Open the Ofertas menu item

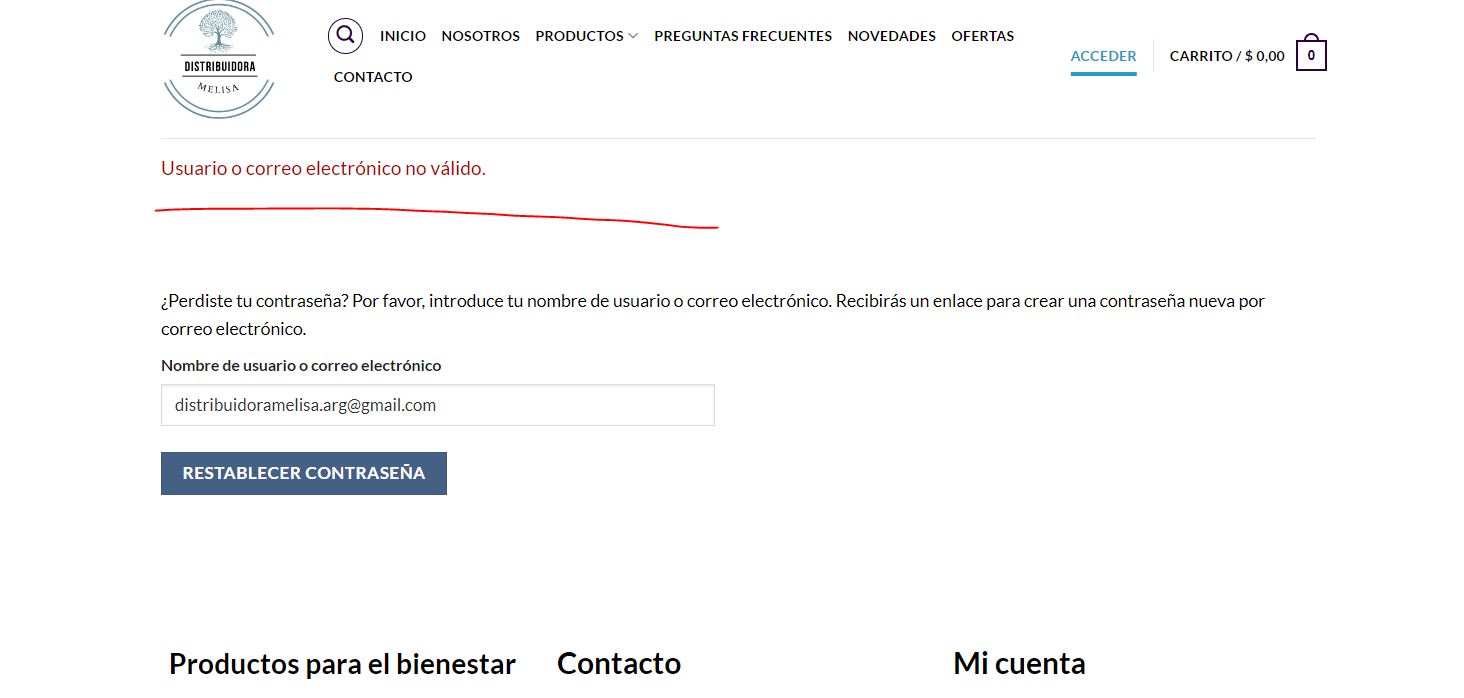(983, 36)
